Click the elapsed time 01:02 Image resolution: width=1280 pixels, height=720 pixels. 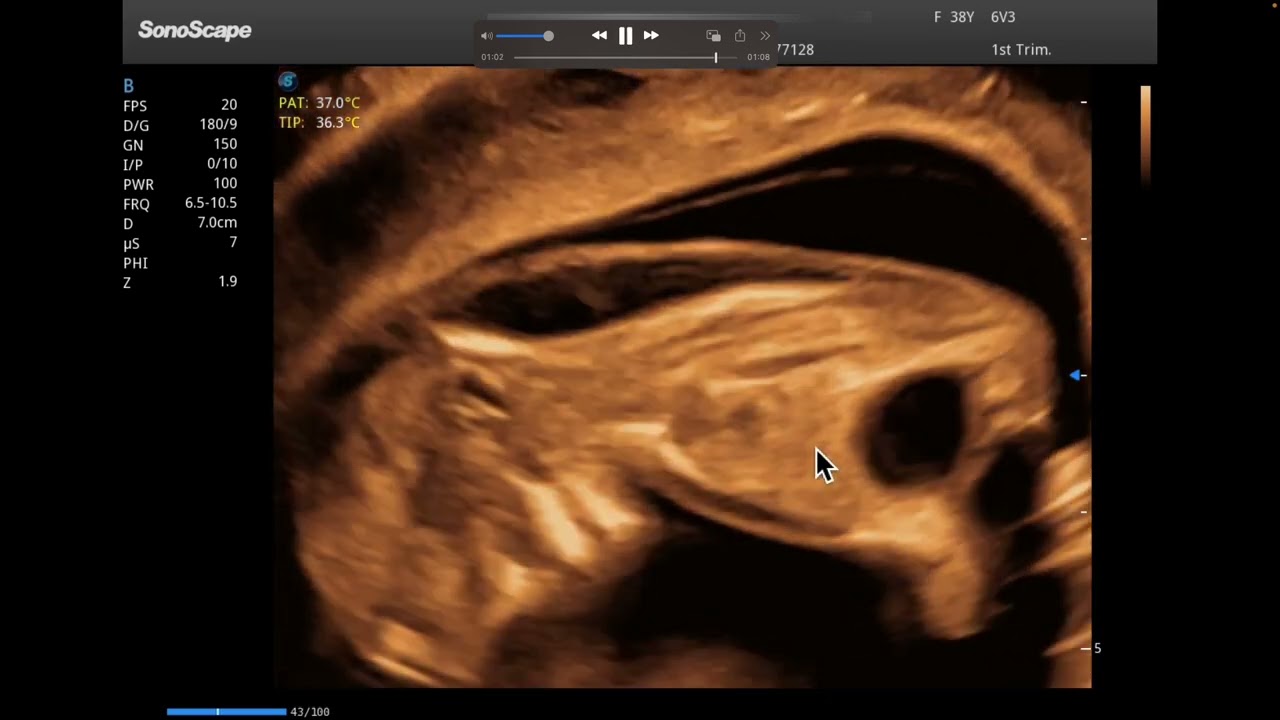[x=492, y=58]
